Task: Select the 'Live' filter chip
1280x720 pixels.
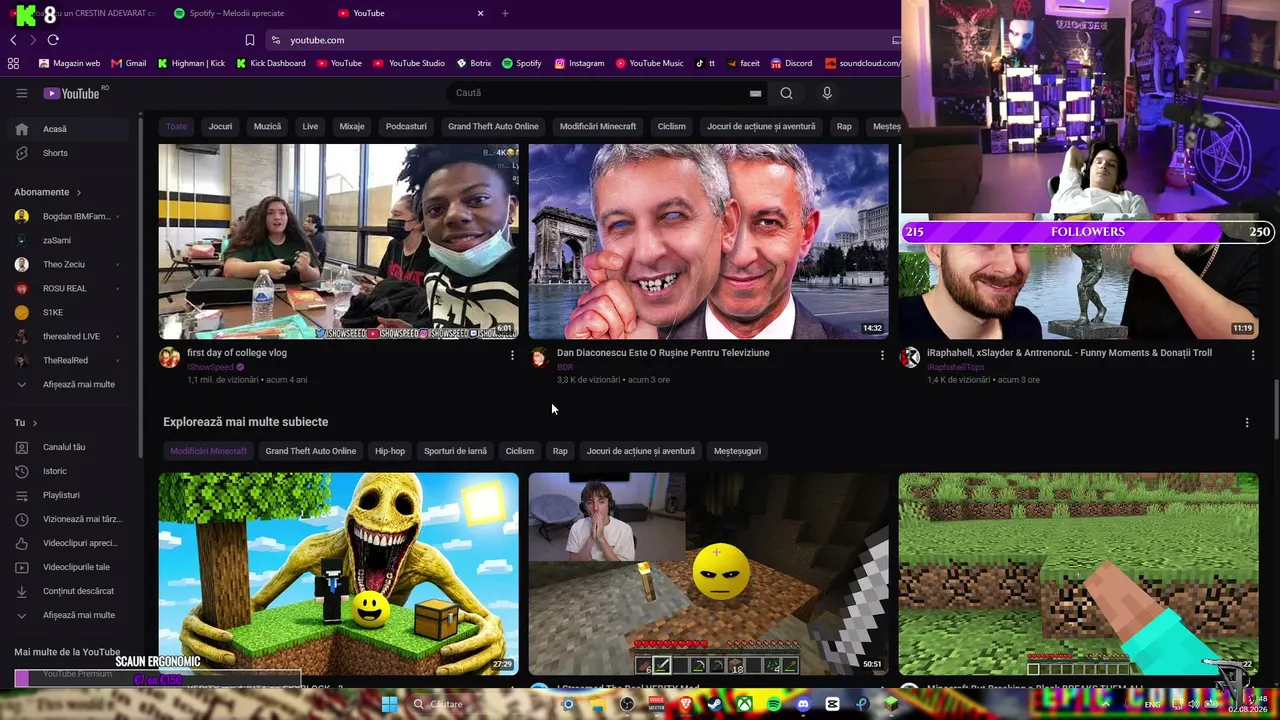Action: (x=310, y=126)
